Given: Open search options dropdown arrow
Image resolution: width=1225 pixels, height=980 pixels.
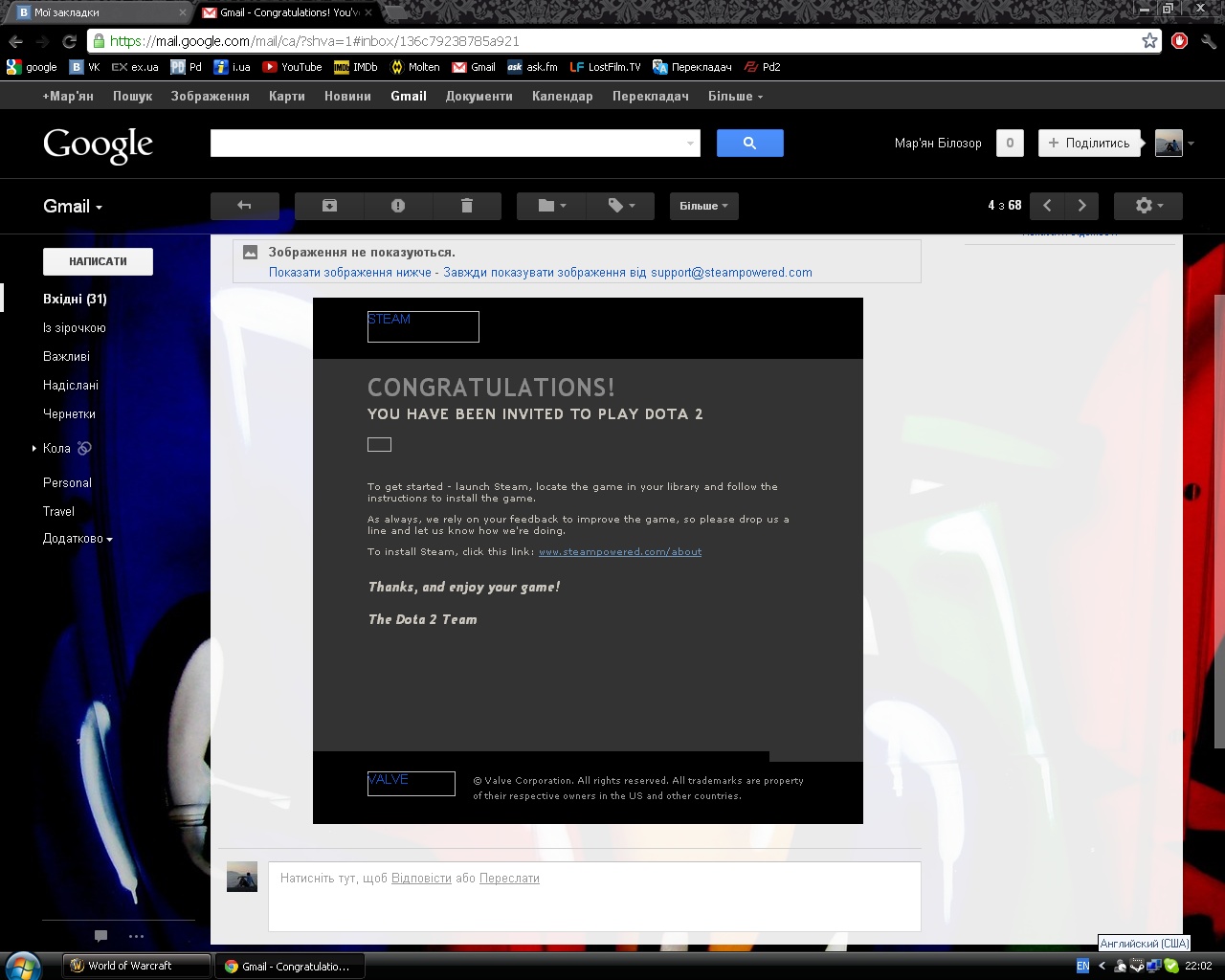Looking at the screenshot, I should (690, 144).
